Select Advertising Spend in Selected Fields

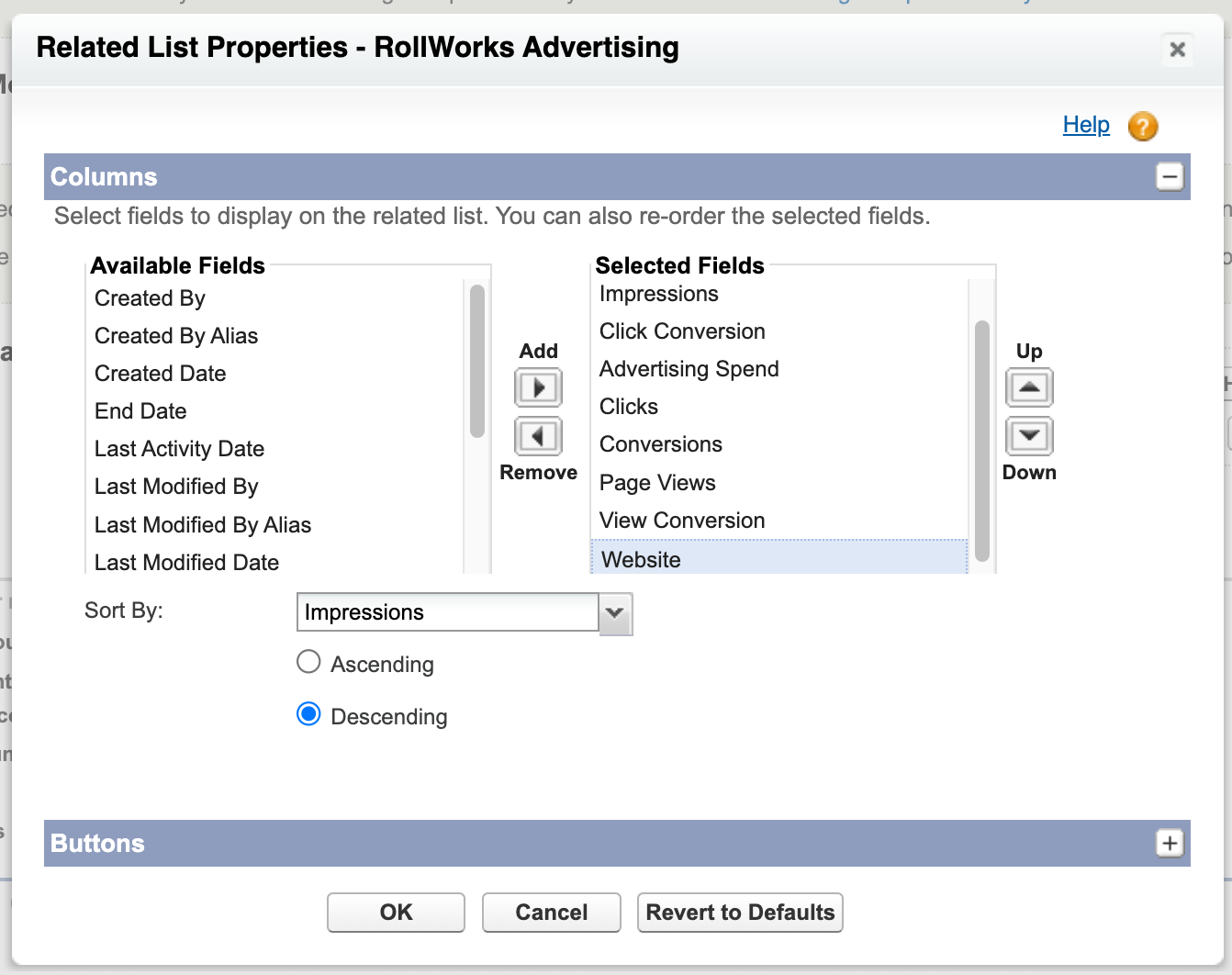[780, 369]
